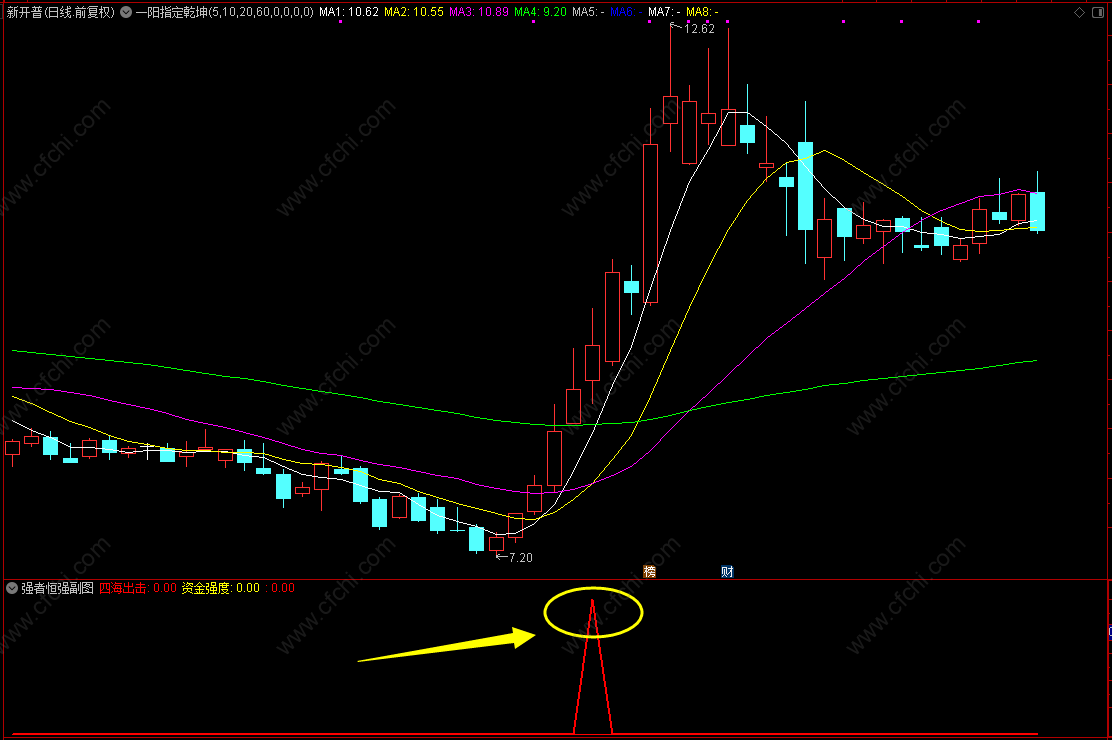Select the MA5 label
Image resolution: width=1112 pixels, height=740 pixels.
(589, 12)
